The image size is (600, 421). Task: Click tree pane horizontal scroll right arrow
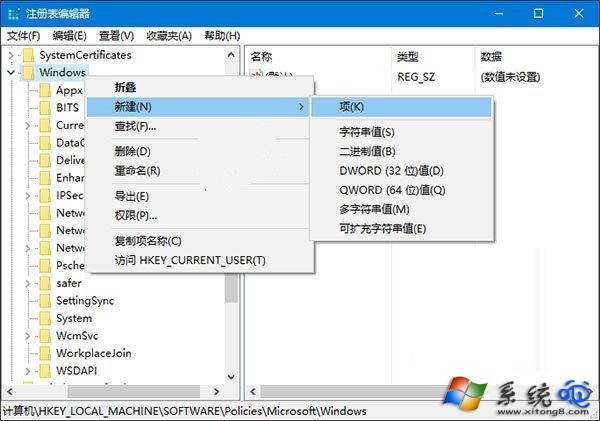217,392
